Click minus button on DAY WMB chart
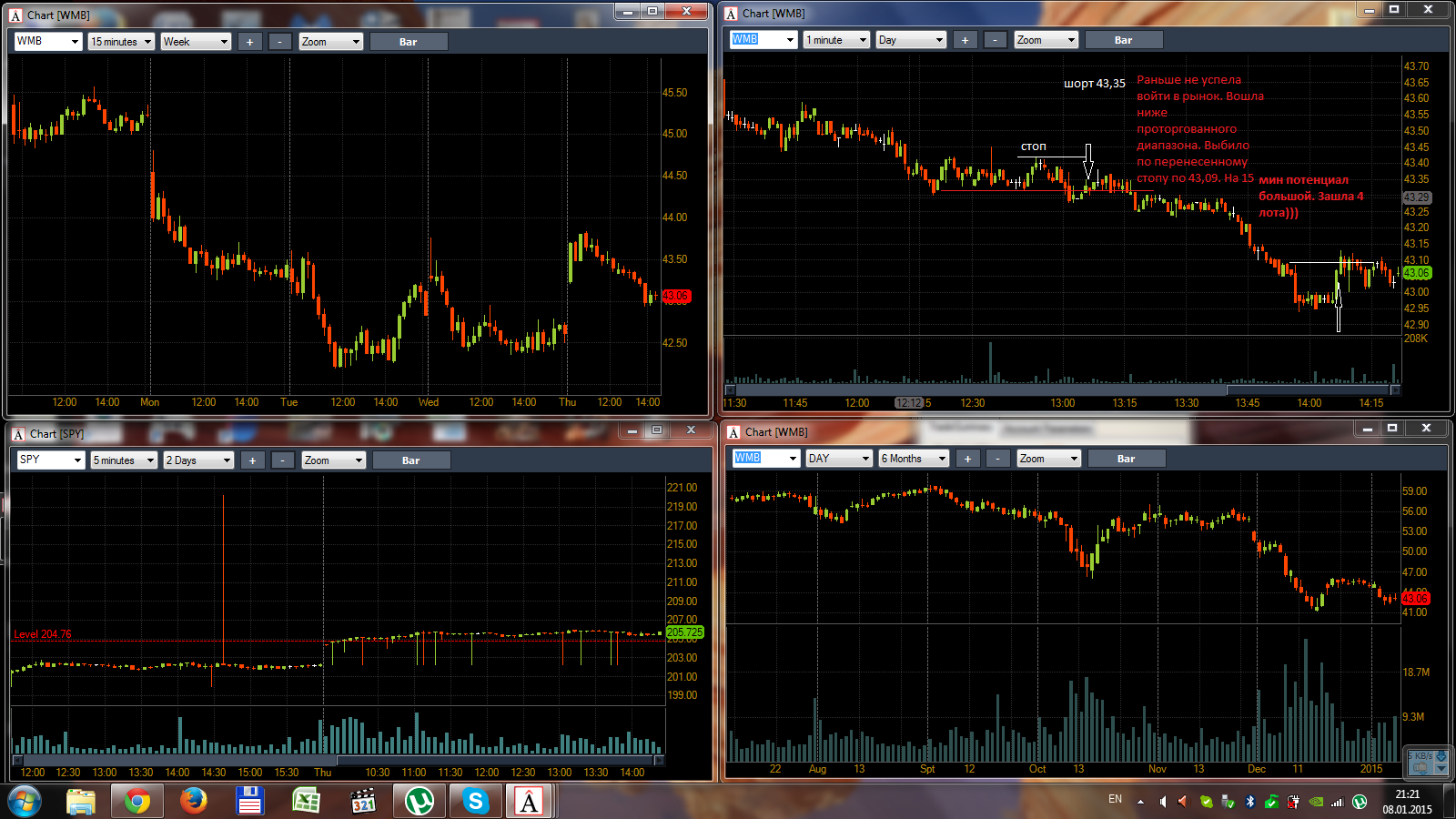 (x=998, y=459)
